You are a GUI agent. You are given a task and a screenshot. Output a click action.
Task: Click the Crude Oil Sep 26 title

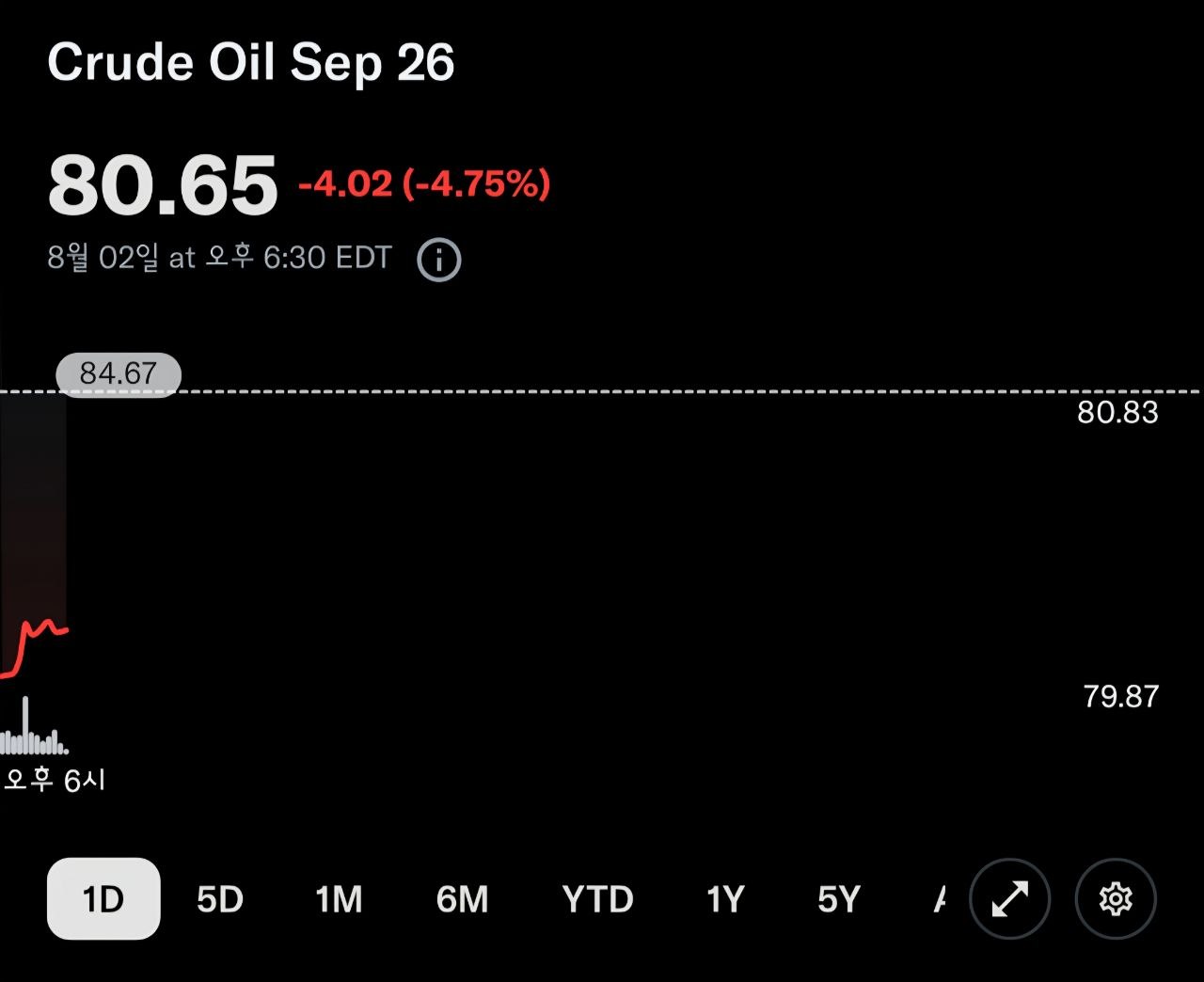(x=251, y=64)
